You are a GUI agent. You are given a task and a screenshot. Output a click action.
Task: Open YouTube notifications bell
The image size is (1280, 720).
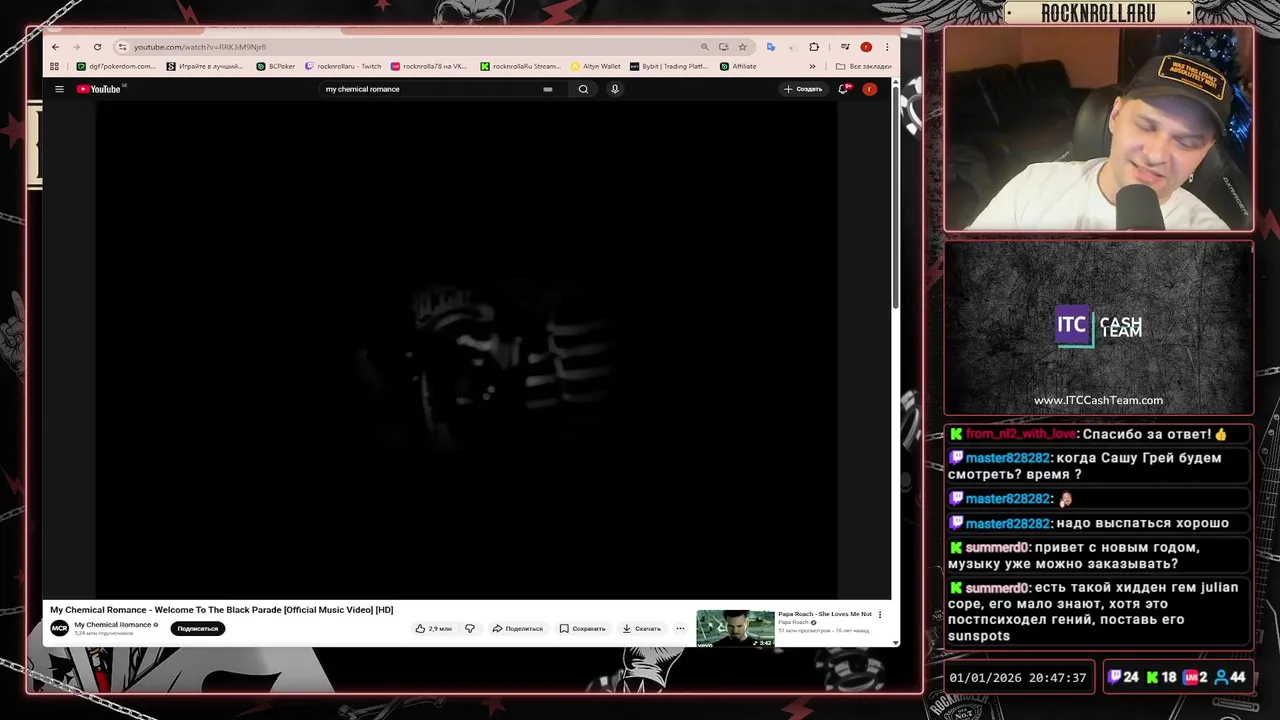[x=844, y=89]
